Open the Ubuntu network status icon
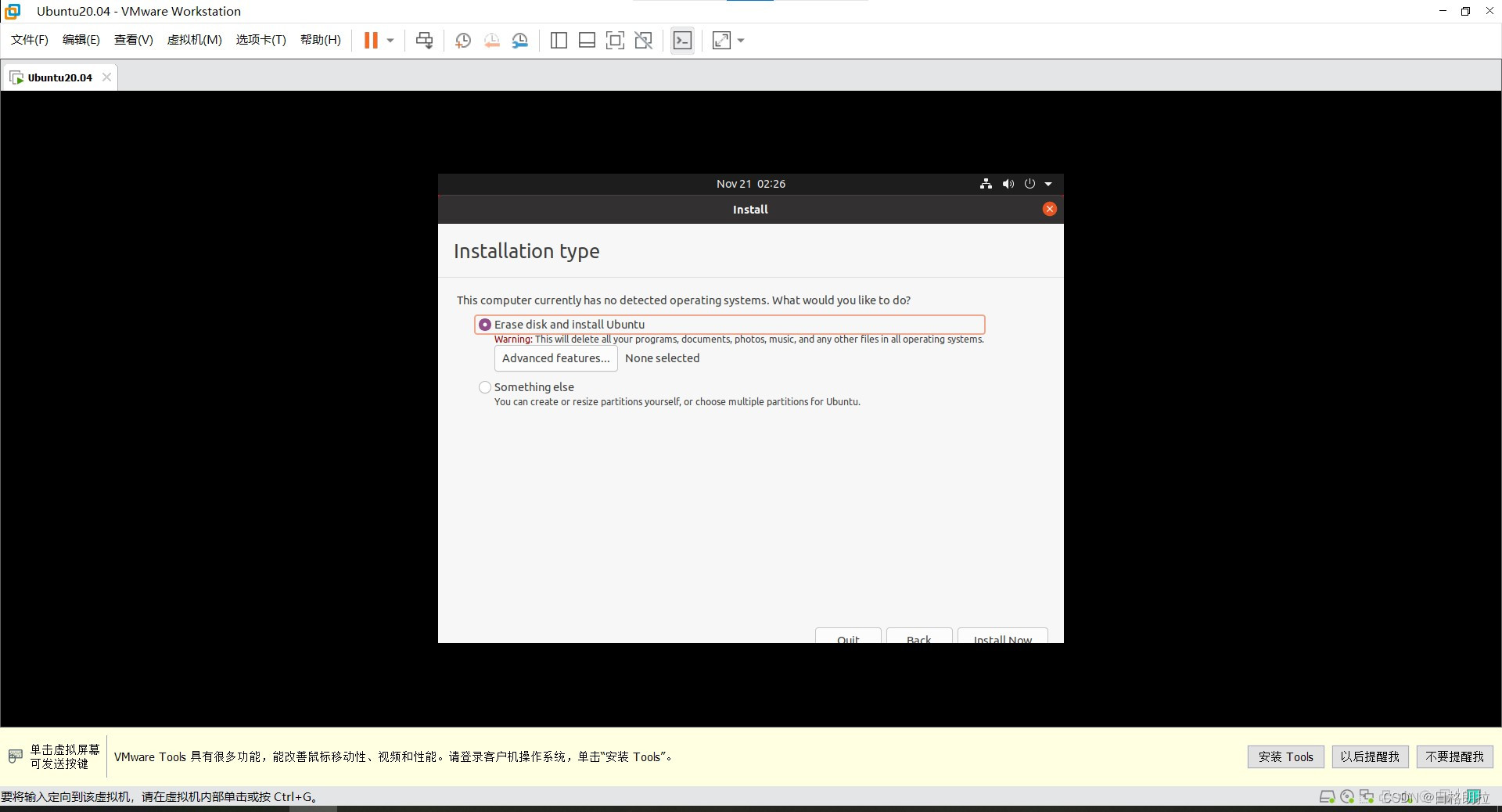 (x=986, y=184)
